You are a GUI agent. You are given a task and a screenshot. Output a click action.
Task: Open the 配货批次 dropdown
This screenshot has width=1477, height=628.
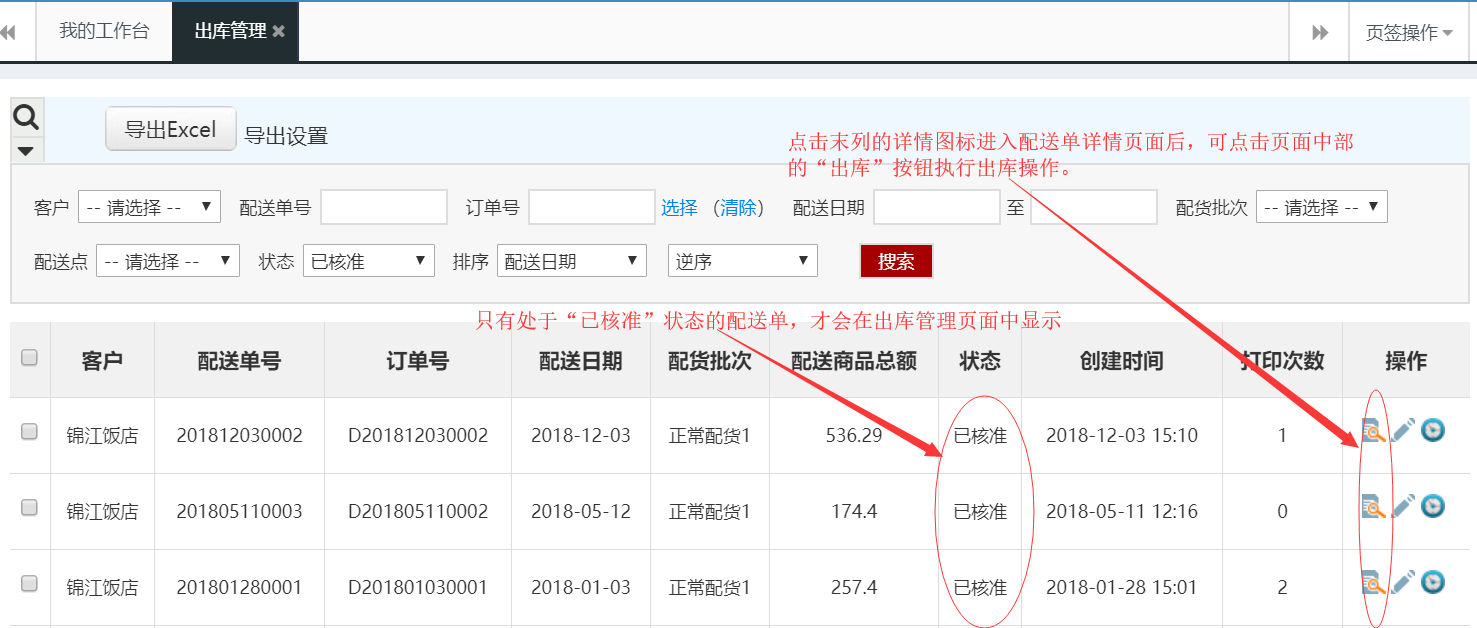(x=1322, y=208)
